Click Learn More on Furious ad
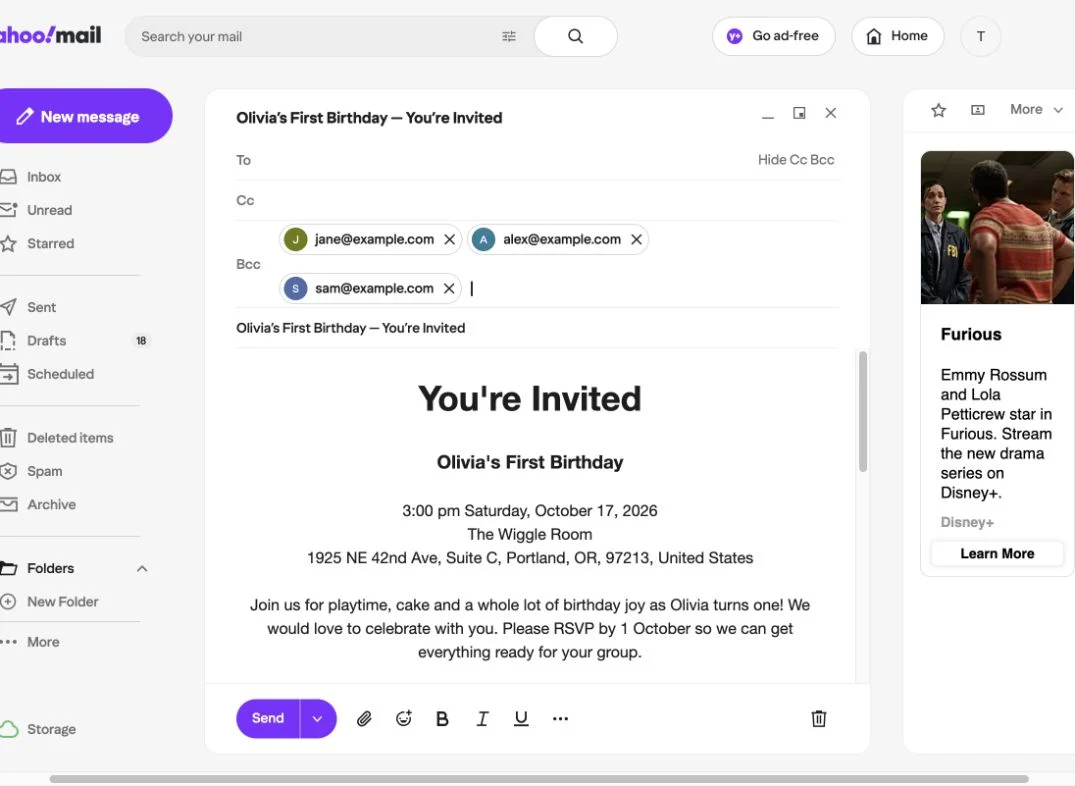Image resolution: width=1075 pixels, height=786 pixels. pyautogui.click(x=997, y=553)
